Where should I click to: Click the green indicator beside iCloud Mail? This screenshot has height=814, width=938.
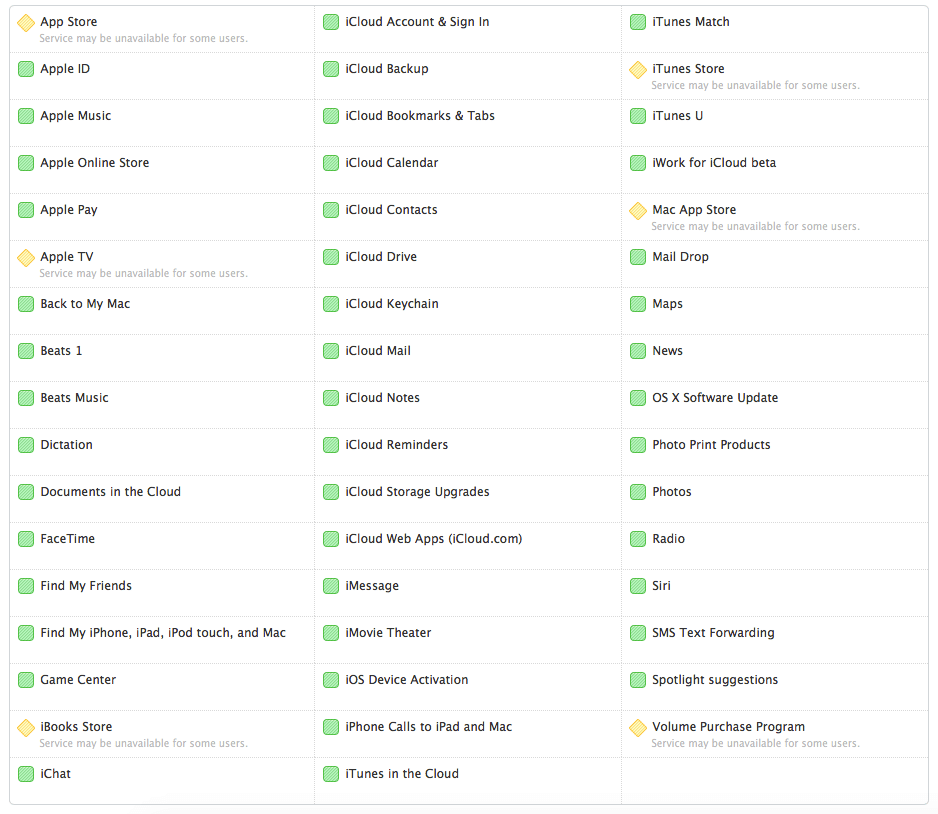tap(331, 351)
